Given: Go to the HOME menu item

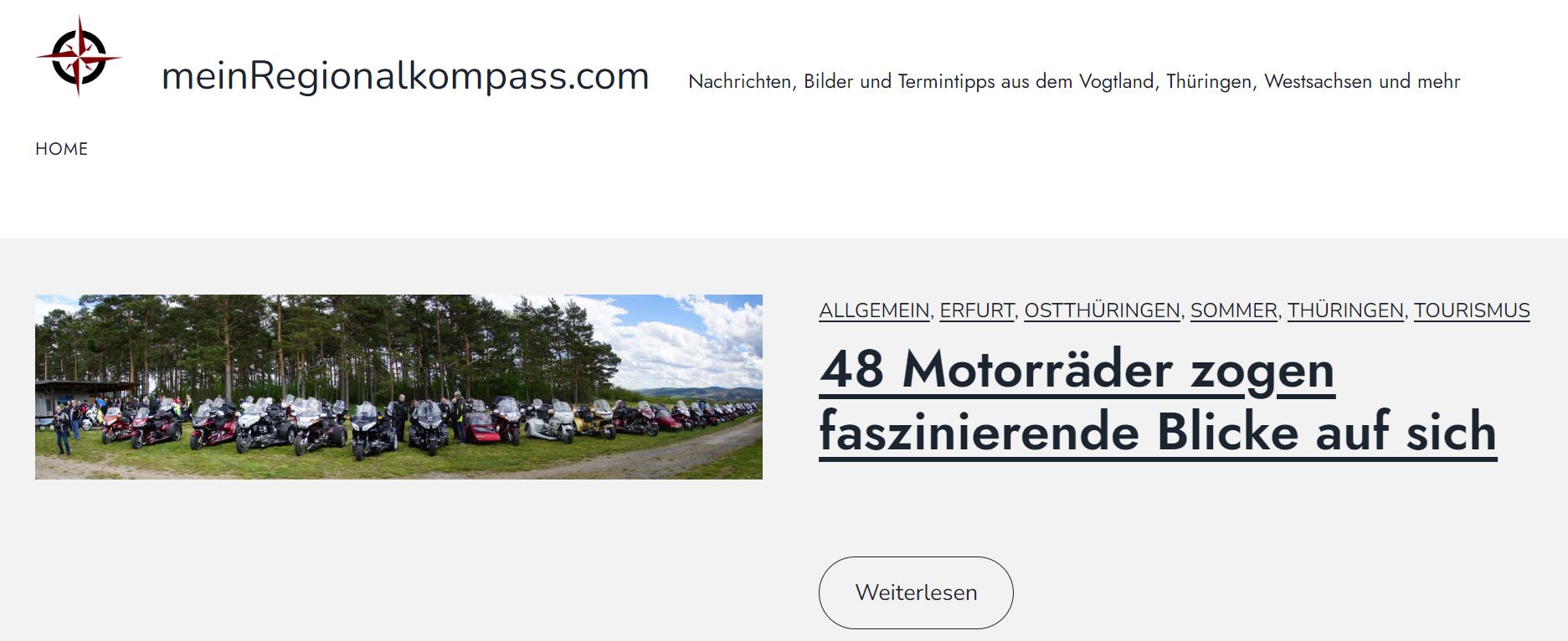Looking at the screenshot, I should 61,149.
